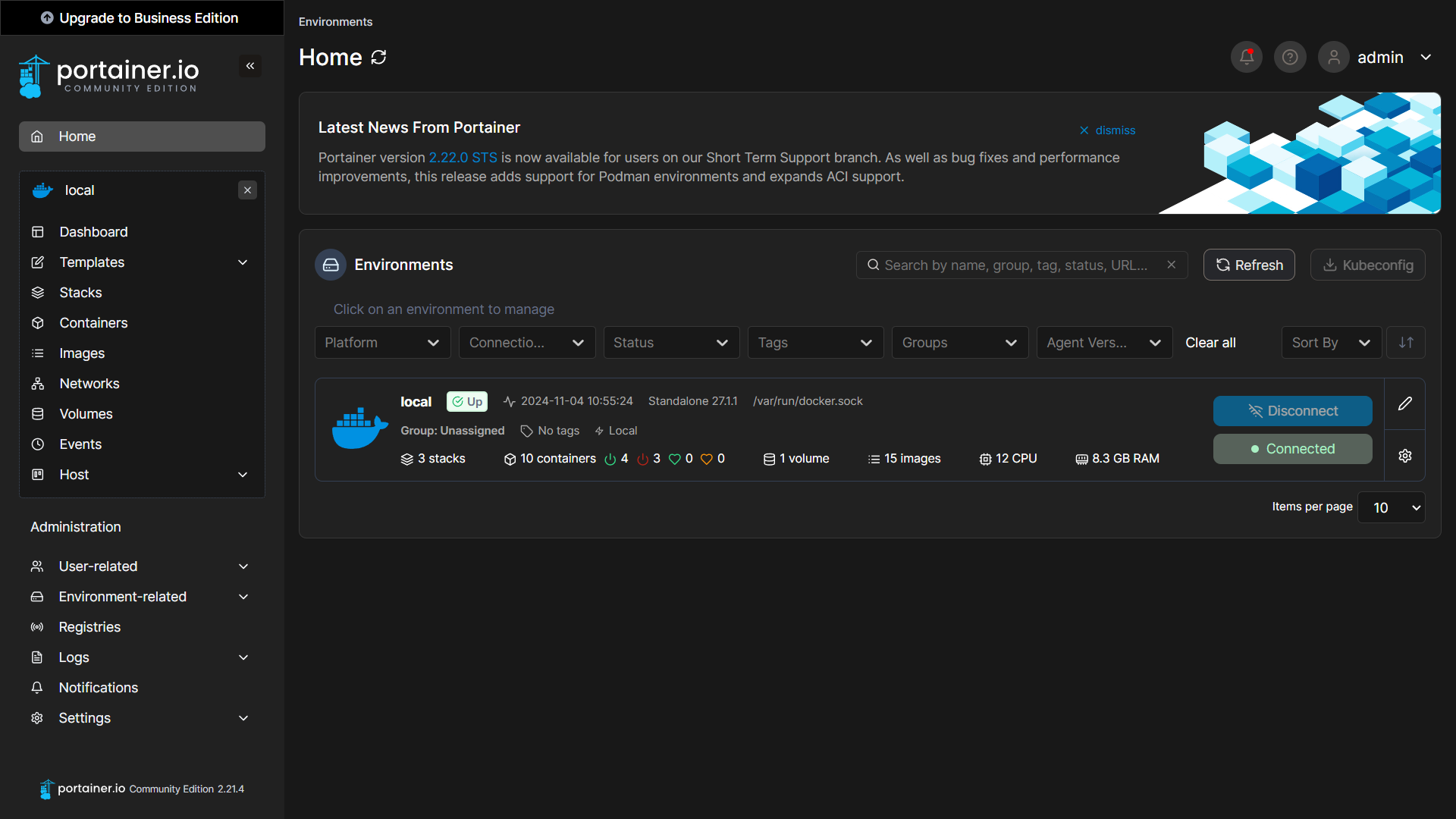Open the notifications bell icon
The width and height of the screenshot is (1456, 819).
coord(1246,57)
